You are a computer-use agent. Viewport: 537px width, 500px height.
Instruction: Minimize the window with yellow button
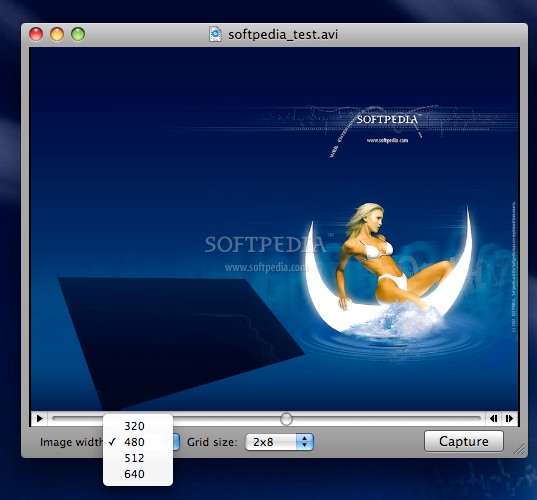pyautogui.click(x=57, y=34)
